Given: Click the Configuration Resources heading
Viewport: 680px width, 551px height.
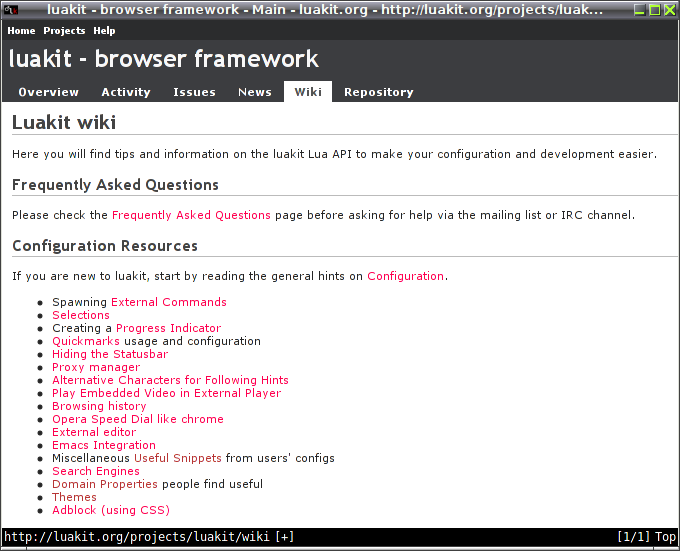Looking at the screenshot, I should click(105, 246).
